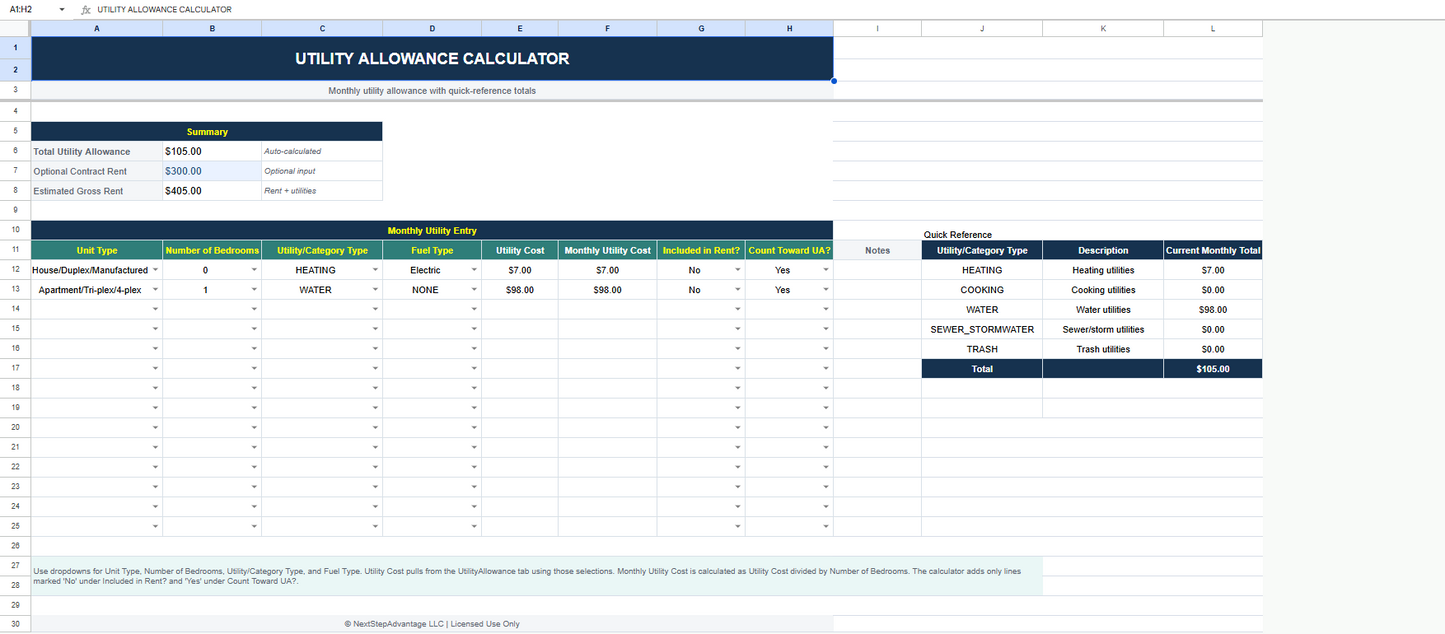1445x634 pixels.
Task: Click the UTILITY ALLOWANCE CALCULATOR title cell
Action: (x=432, y=59)
